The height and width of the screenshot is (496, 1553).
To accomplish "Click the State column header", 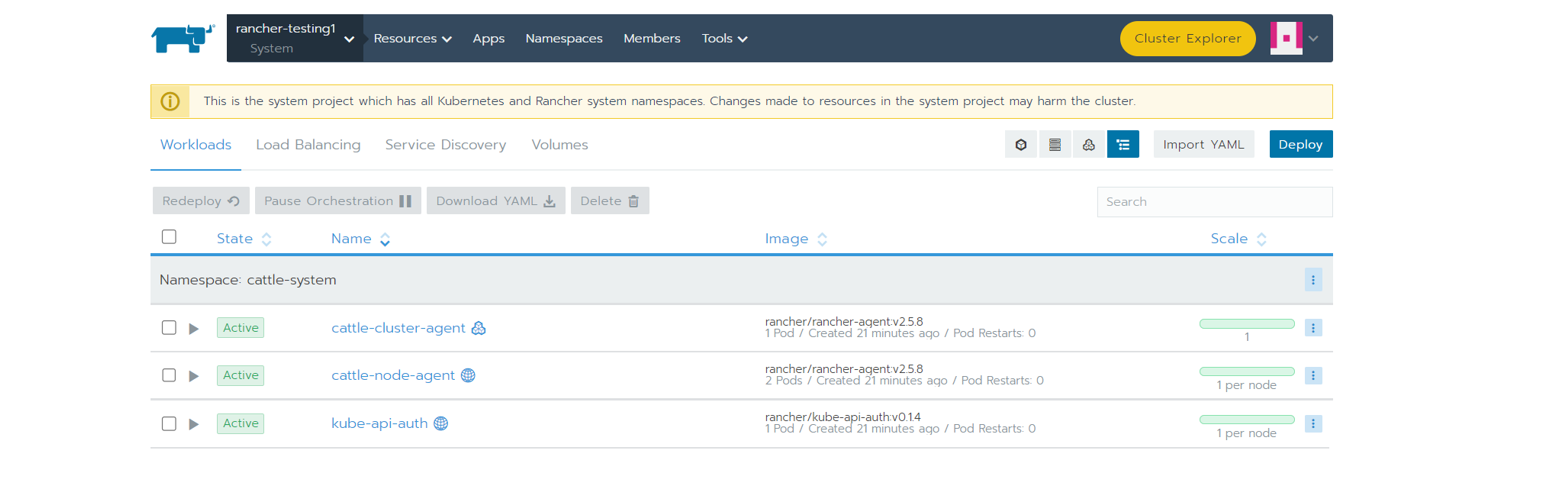I will point(235,239).
